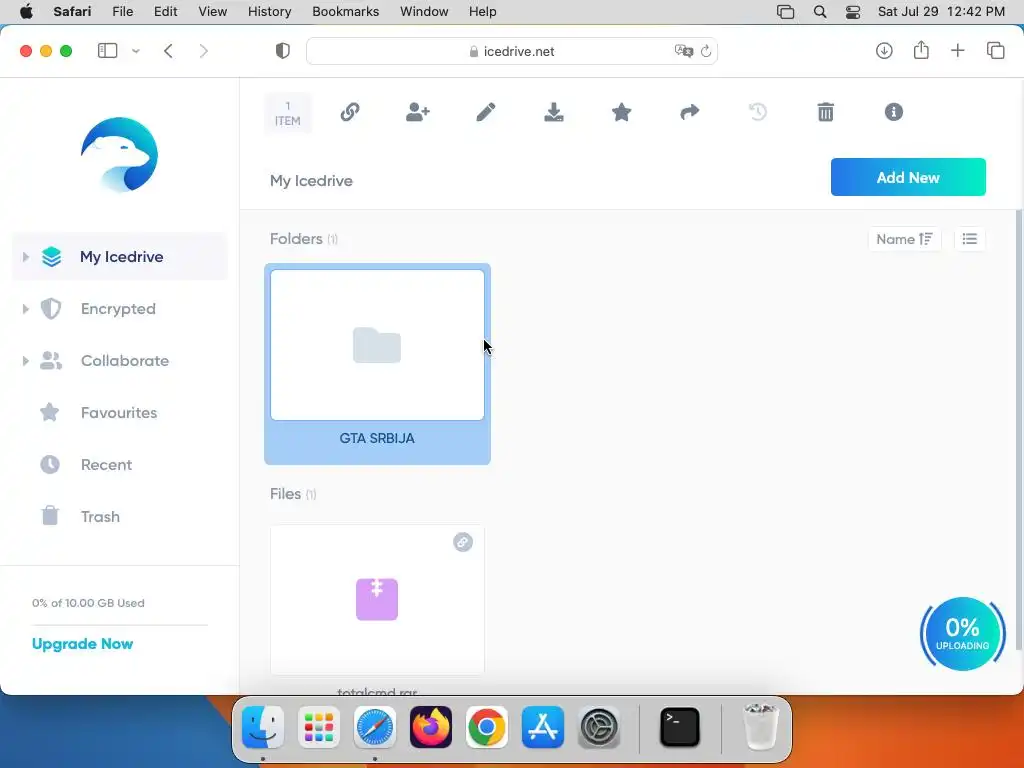
Task: Click the privacy shield icon in Safari
Action: [283, 51]
